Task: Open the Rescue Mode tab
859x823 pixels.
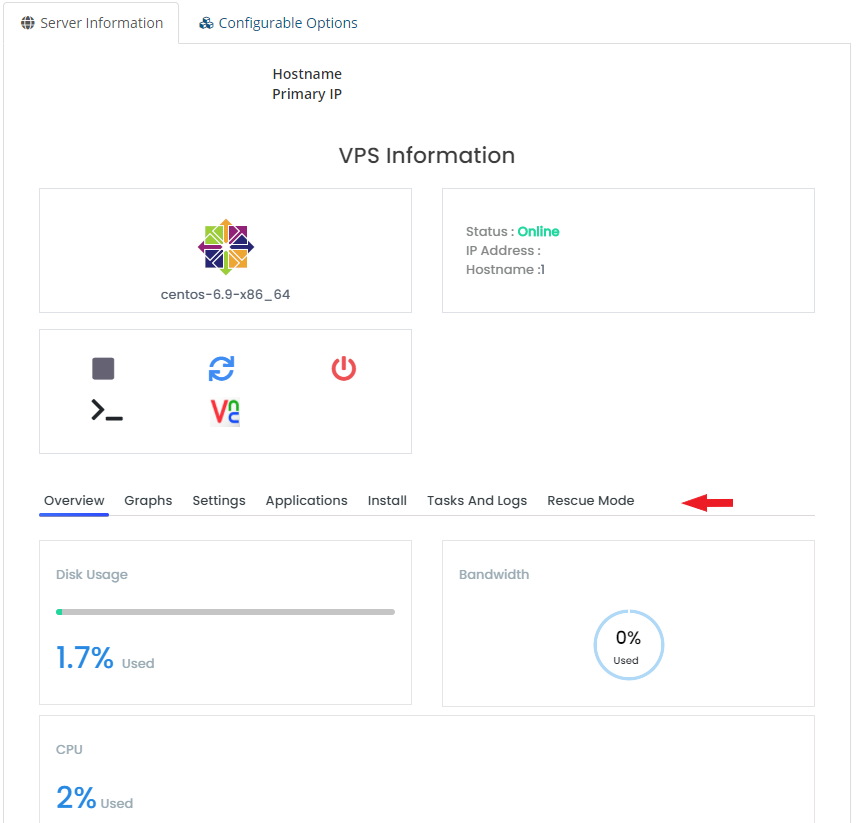Action: point(590,501)
